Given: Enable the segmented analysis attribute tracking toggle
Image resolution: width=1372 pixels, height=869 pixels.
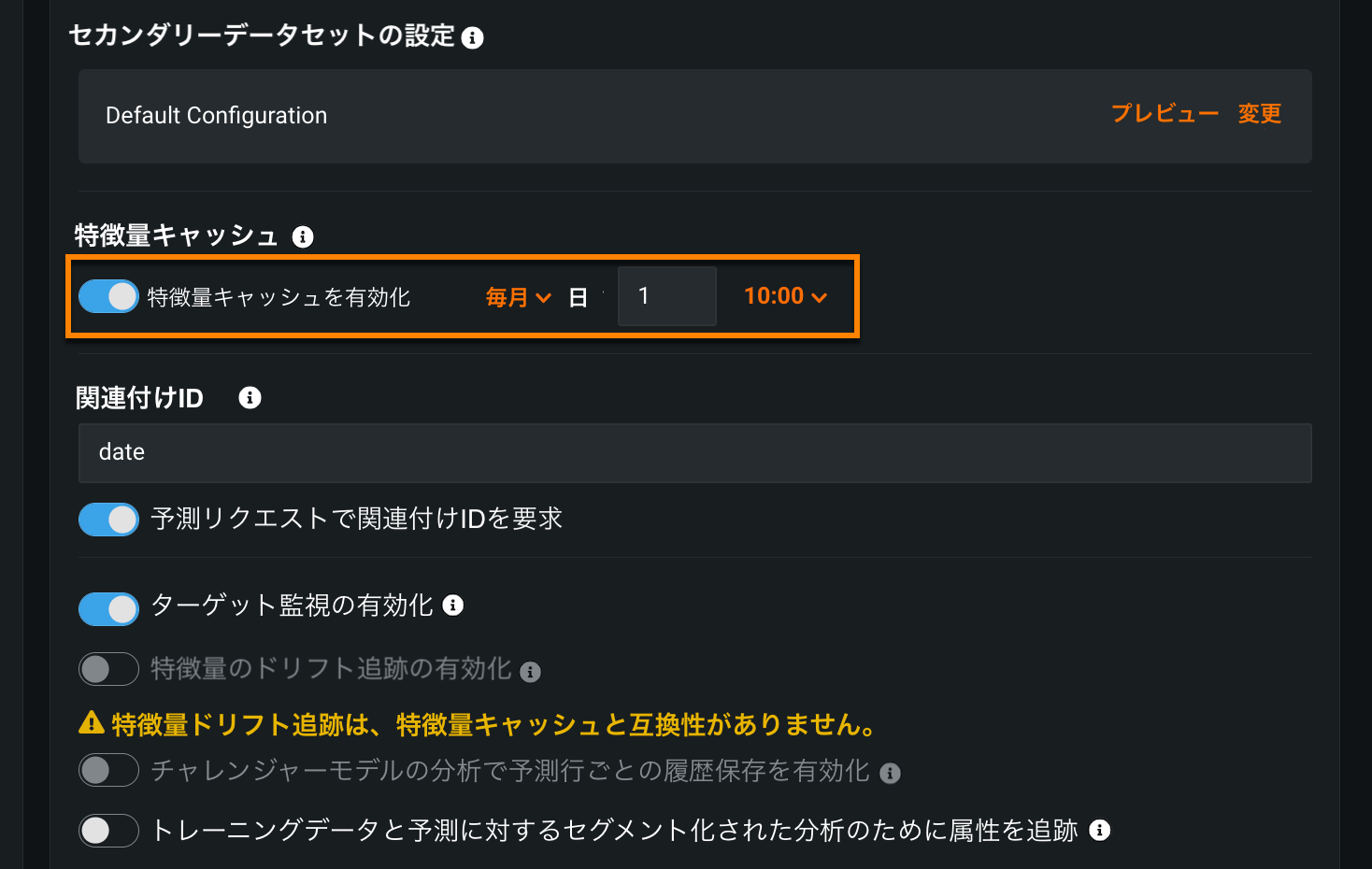Looking at the screenshot, I should pos(108,831).
